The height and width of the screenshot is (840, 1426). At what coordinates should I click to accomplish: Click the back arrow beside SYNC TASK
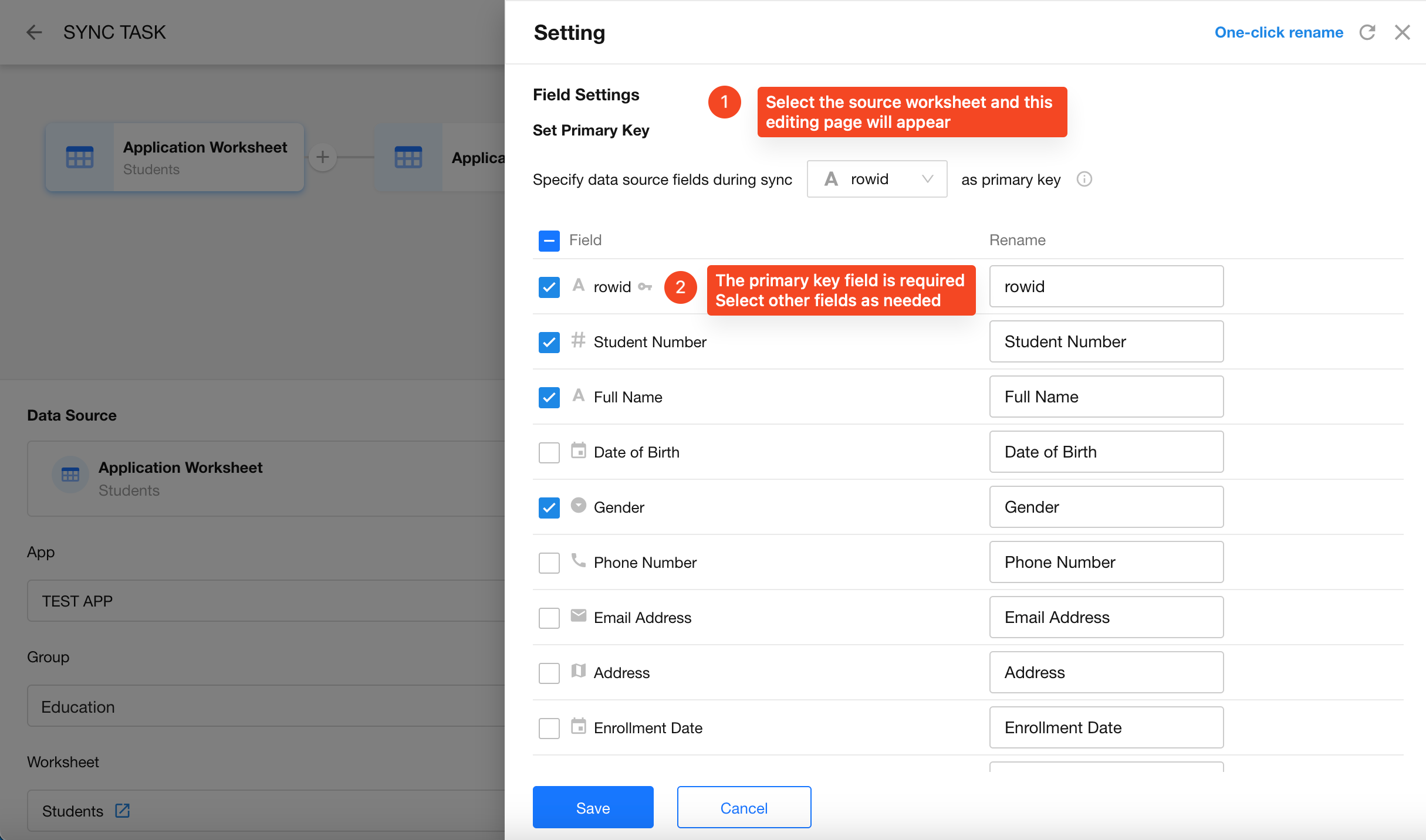click(x=34, y=32)
